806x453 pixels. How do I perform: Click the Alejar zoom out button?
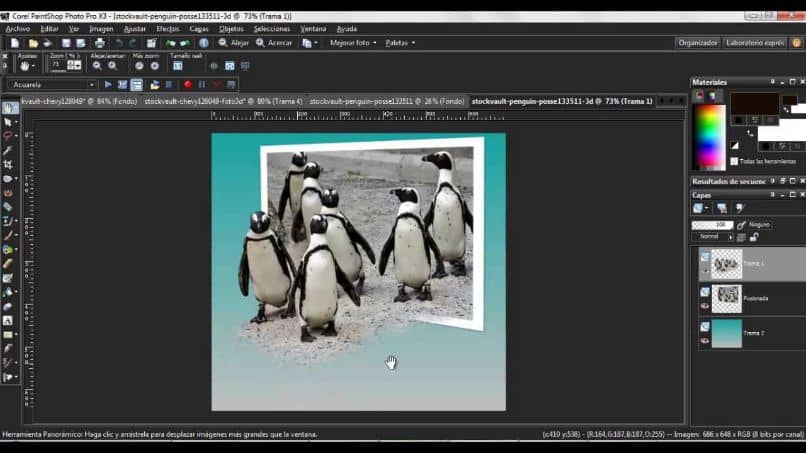(233, 43)
